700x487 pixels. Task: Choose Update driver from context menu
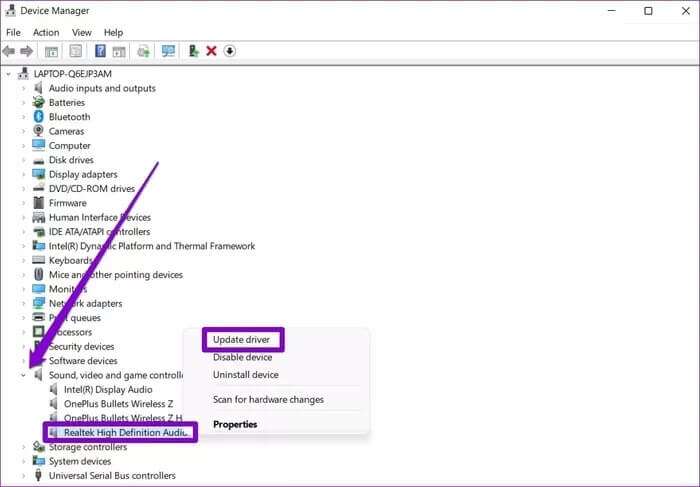click(241, 340)
